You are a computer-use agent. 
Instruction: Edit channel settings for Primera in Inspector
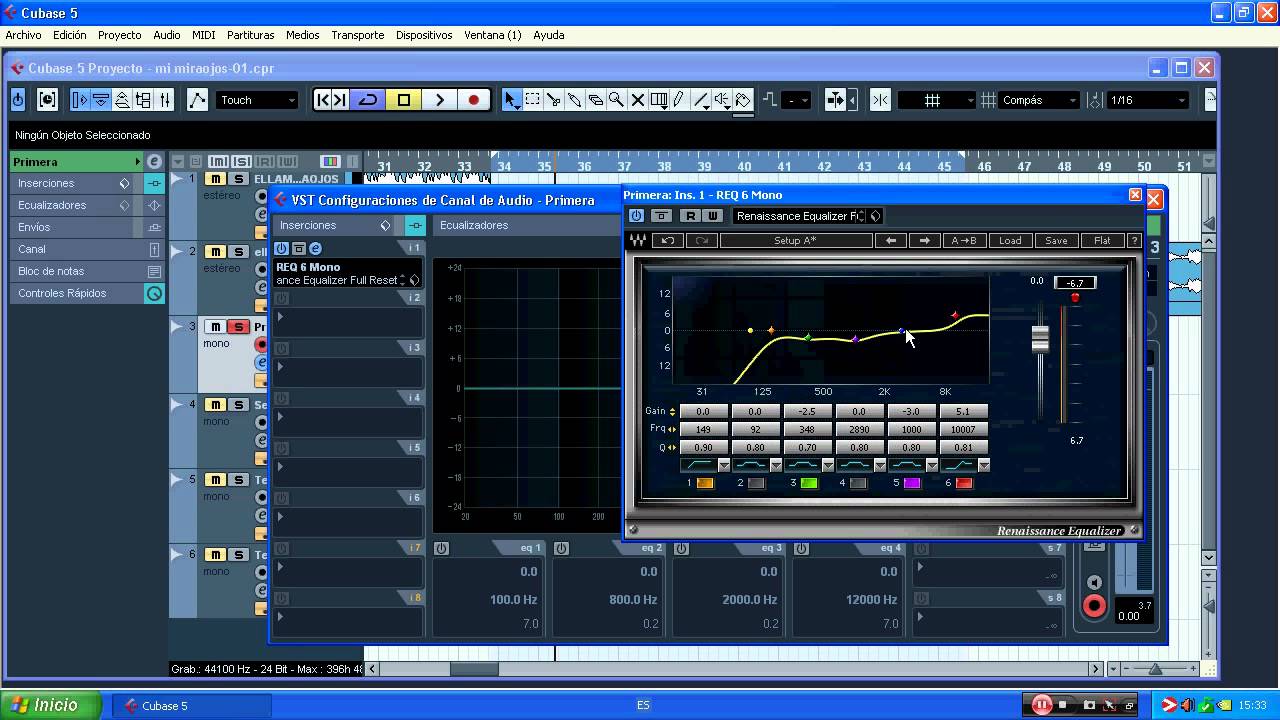pos(153,161)
